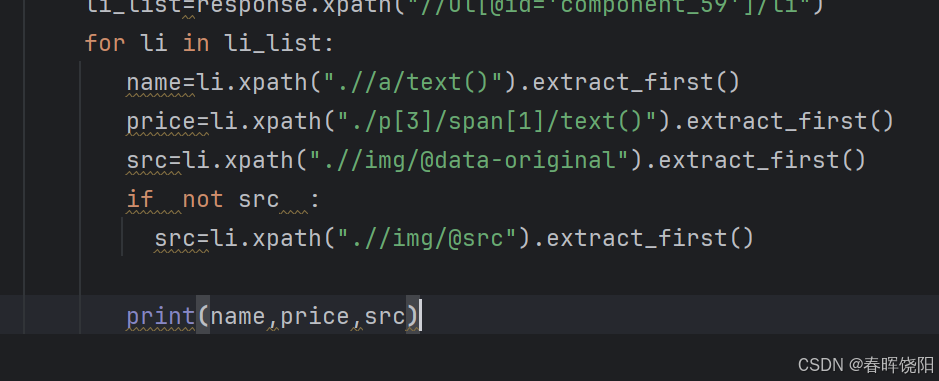Click 'price' inside the print arguments

click(315, 316)
